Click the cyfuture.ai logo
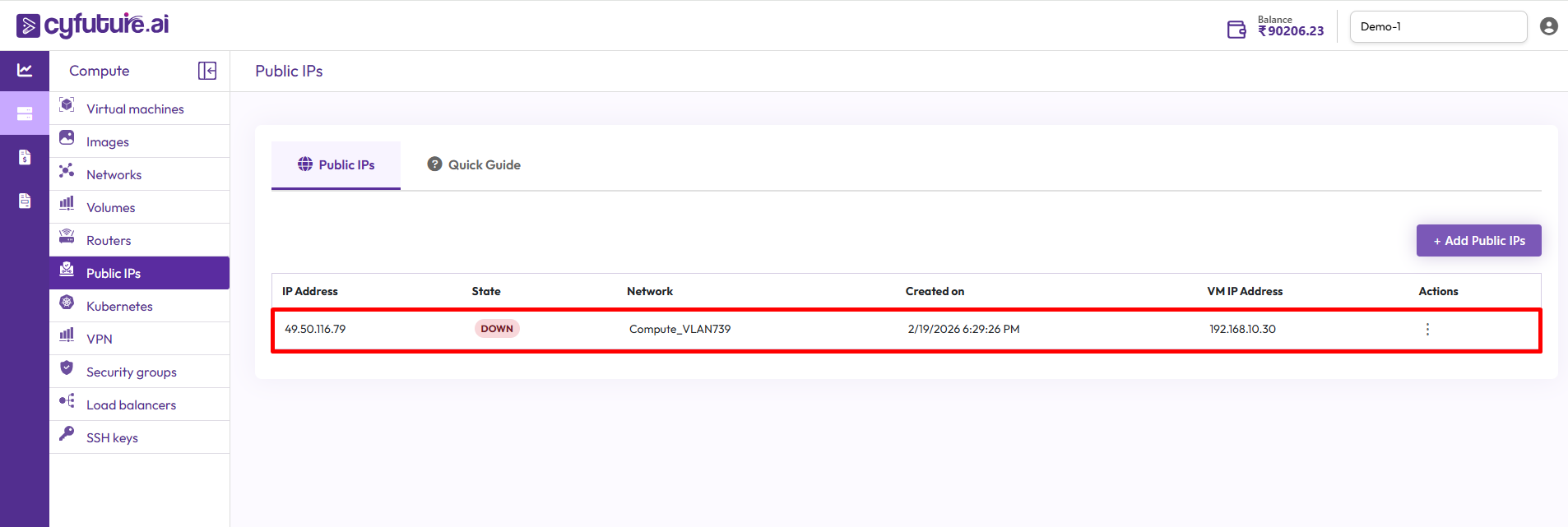 (x=92, y=25)
